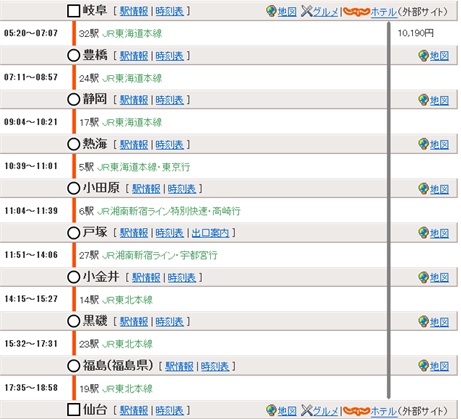Screen dimensions: 461x419
Task: Open 時刻表 link for 熱海 station
Action: pos(170,145)
